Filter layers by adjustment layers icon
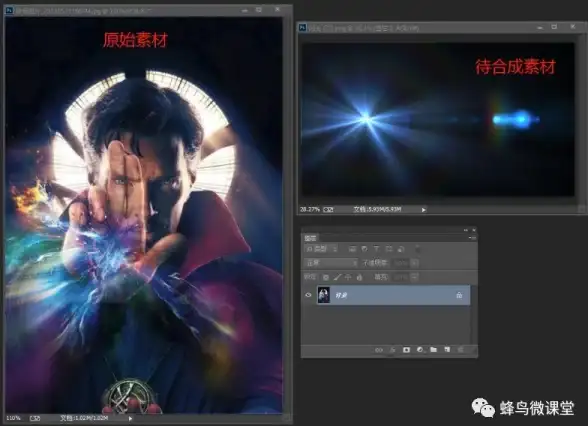The width and height of the screenshot is (588, 426). 364,249
